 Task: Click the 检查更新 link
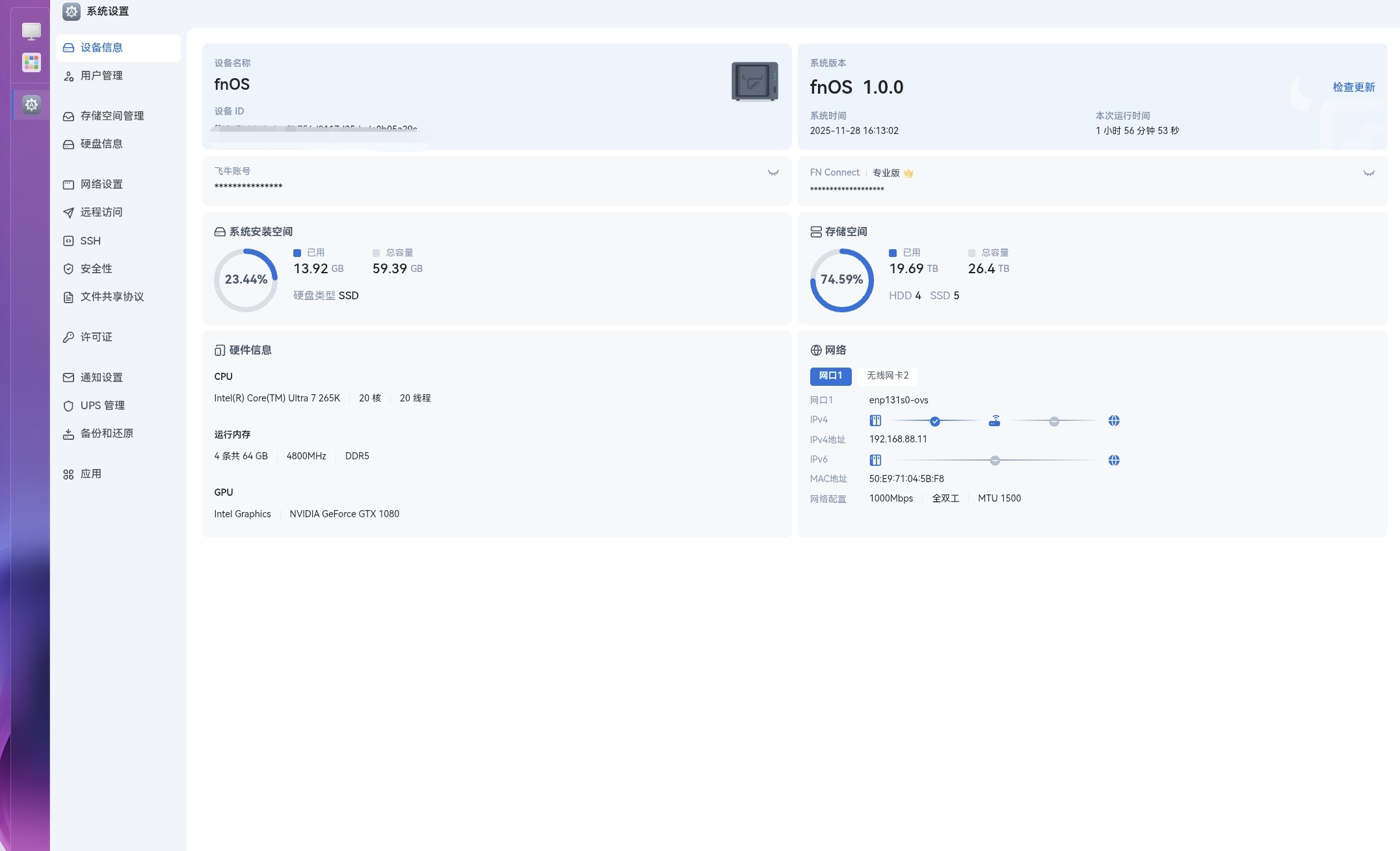(1353, 87)
